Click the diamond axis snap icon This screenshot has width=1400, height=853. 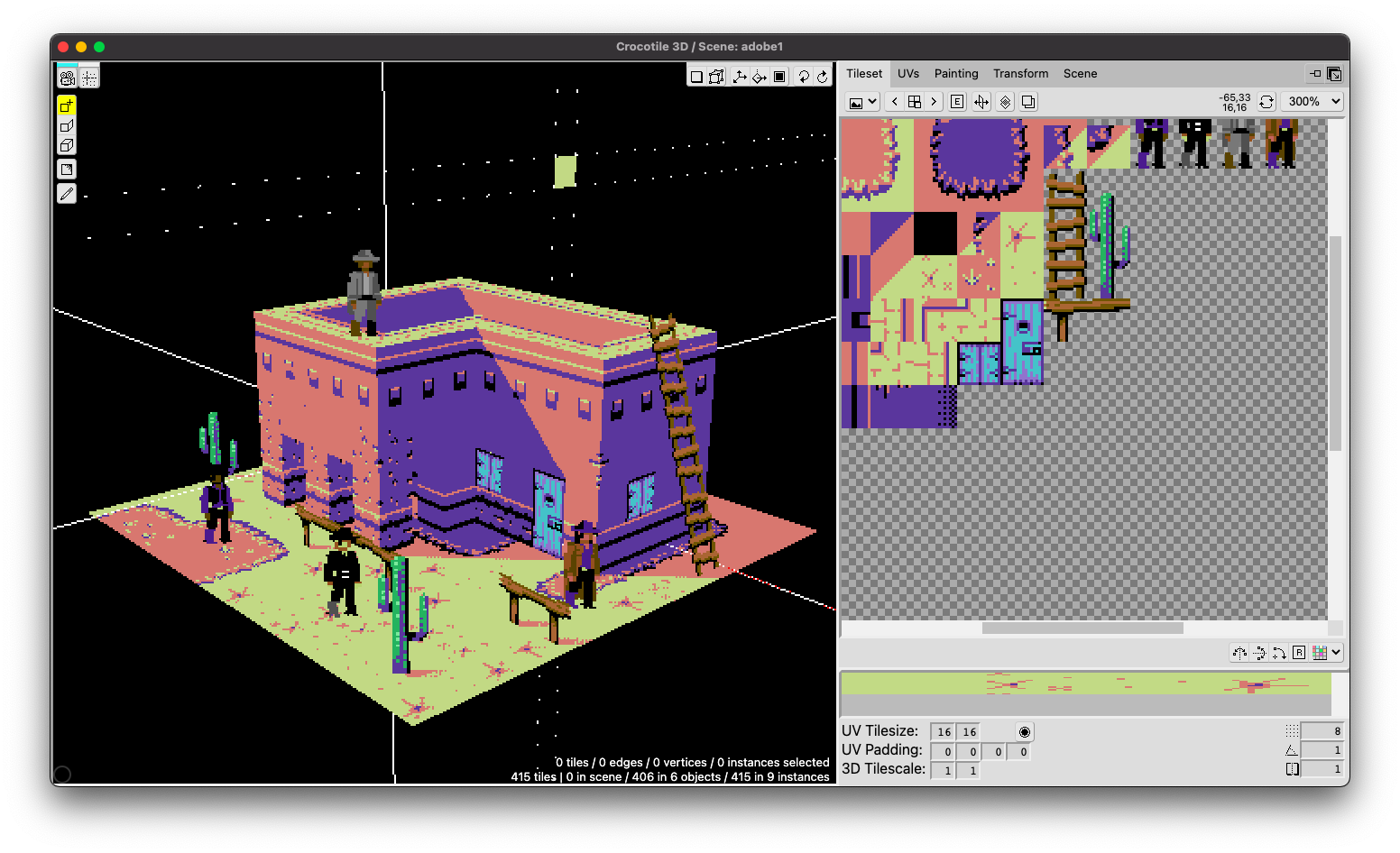[760, 77]
